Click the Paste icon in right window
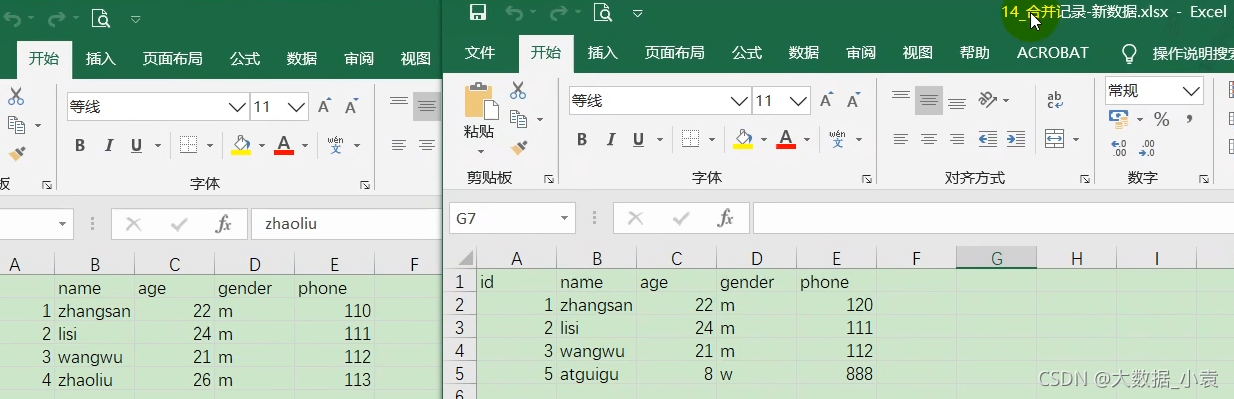This screenshot has width=1234, height=399. click(x=480, y=102)
